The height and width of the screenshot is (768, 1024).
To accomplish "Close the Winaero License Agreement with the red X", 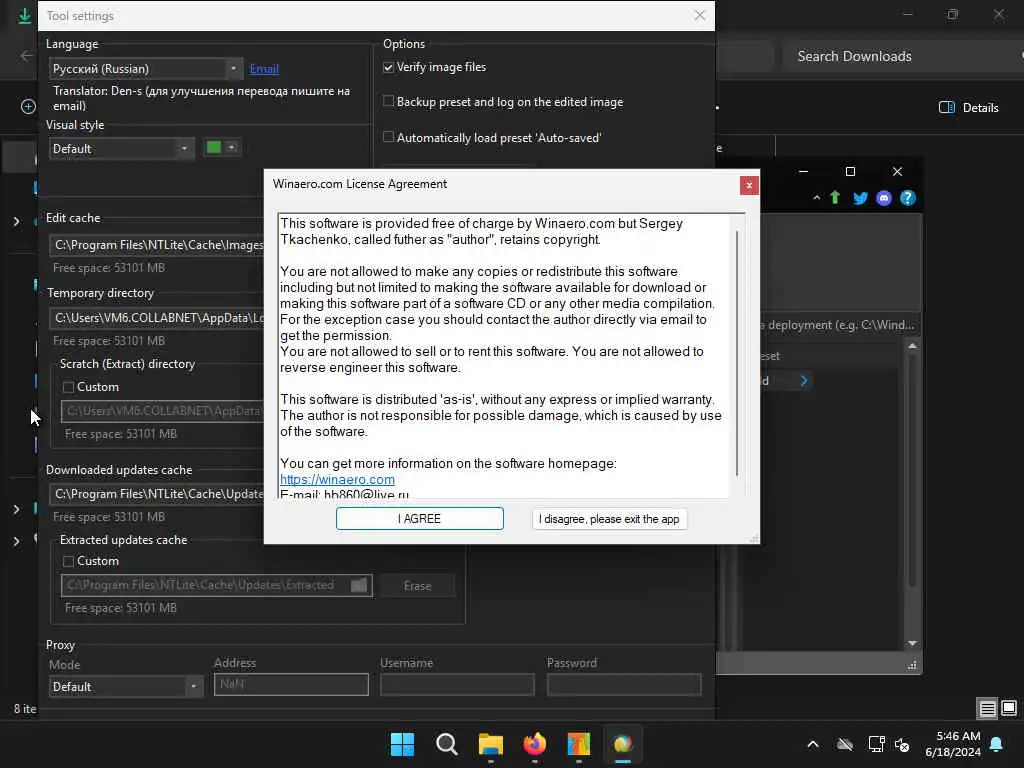I will click(749, 185).
